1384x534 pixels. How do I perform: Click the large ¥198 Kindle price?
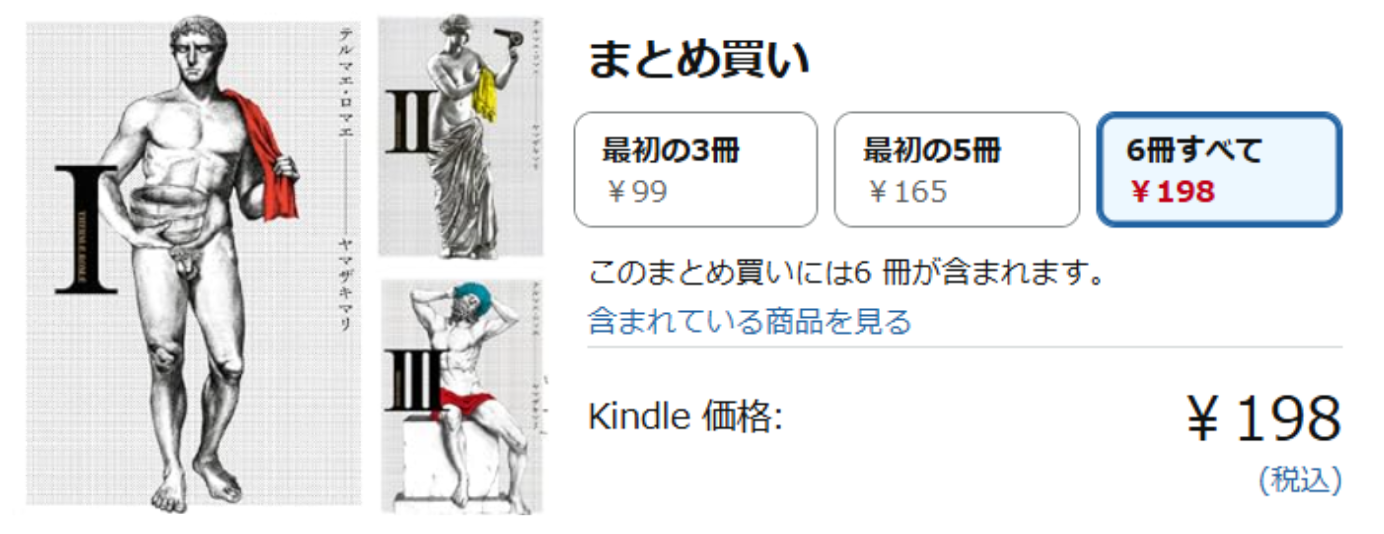[1263, 418]
